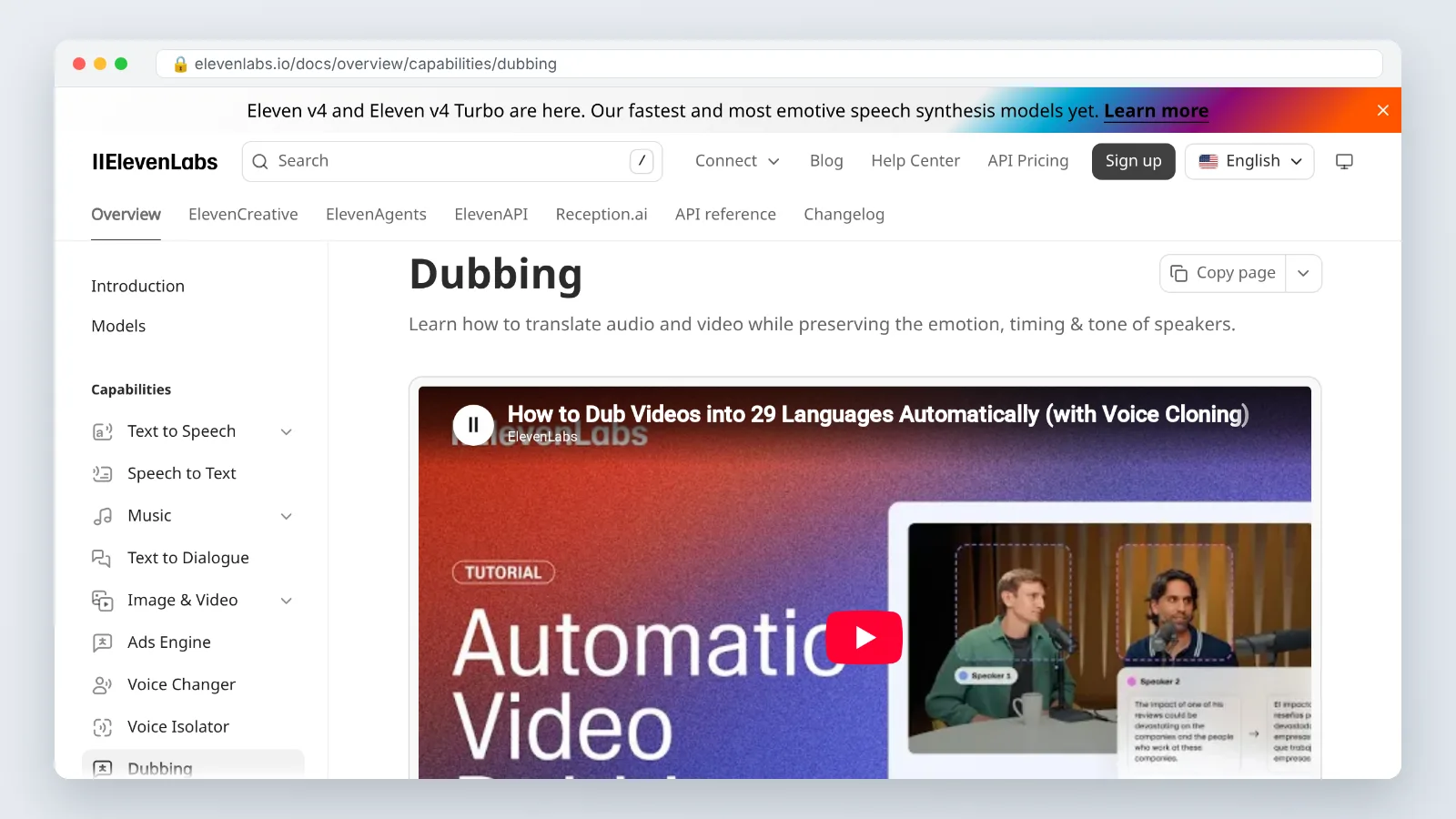Open the Connect dropdown menu
Screen dimensions: 1456x819
click(737, 161)
